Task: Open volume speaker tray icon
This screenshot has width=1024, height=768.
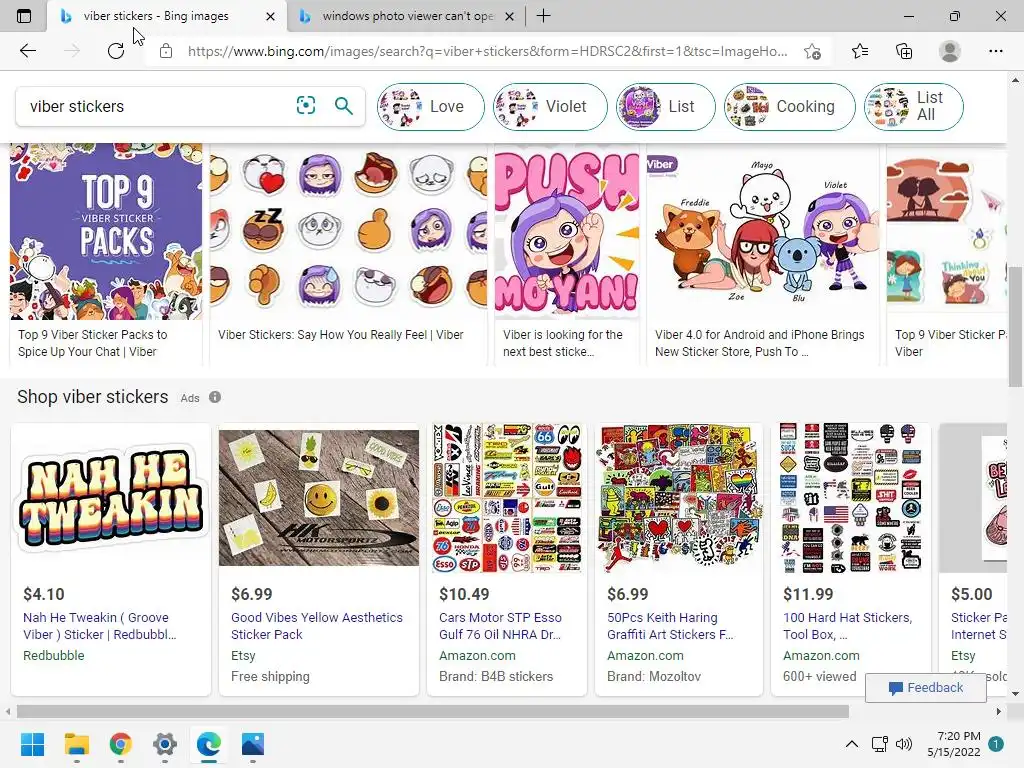Action: click(904, 744)
